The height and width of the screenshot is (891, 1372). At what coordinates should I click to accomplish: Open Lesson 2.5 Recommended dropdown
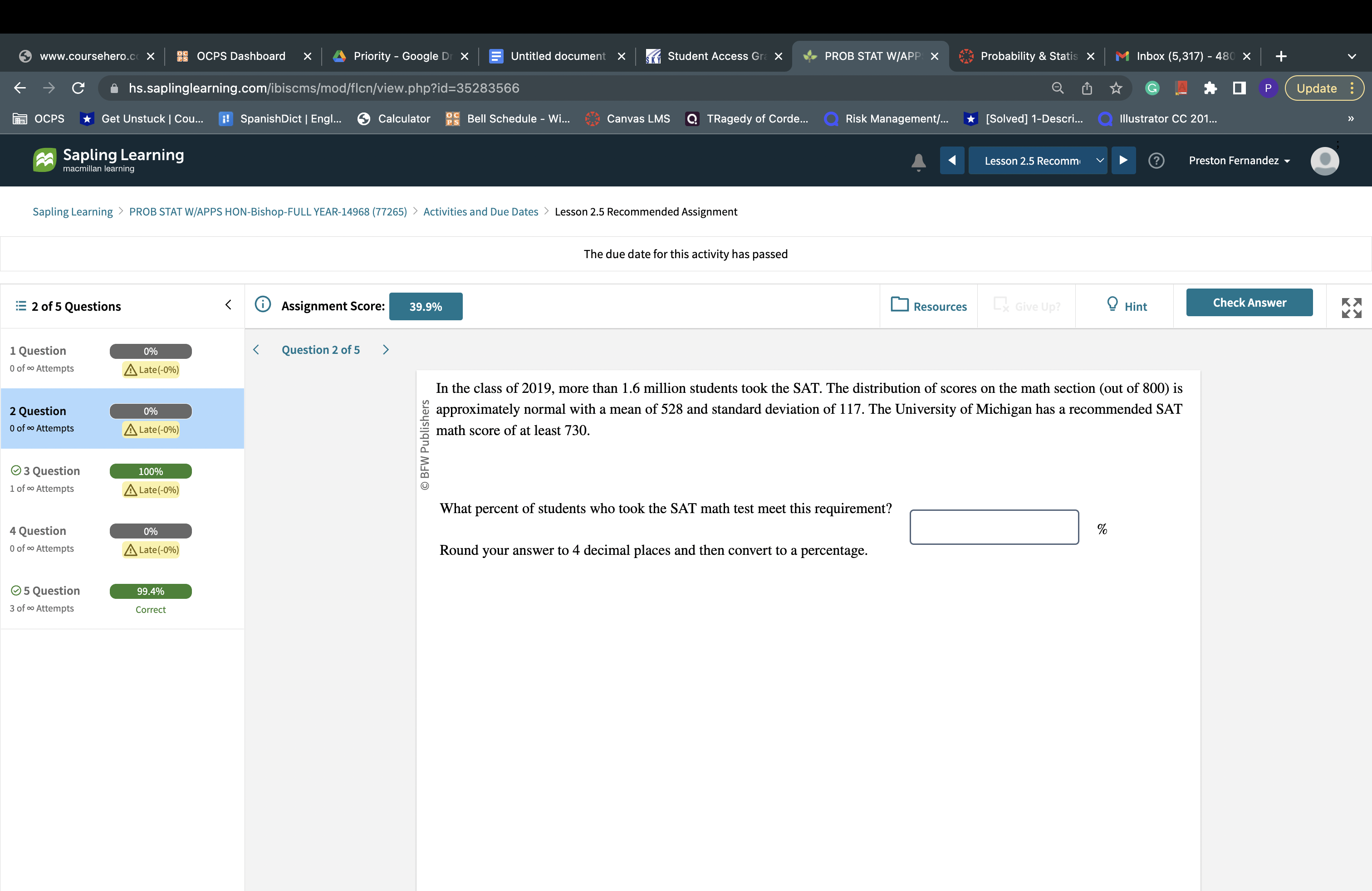click(x=1037, y=161)
